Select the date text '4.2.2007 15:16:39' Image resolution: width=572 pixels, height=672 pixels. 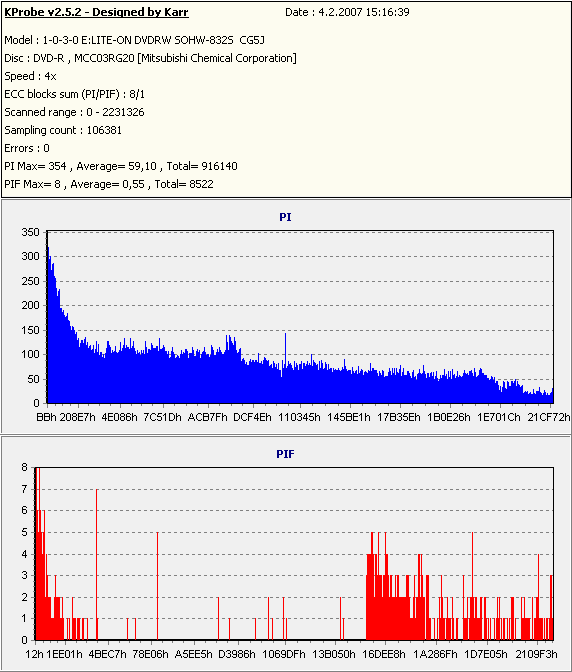click(364, 12)
